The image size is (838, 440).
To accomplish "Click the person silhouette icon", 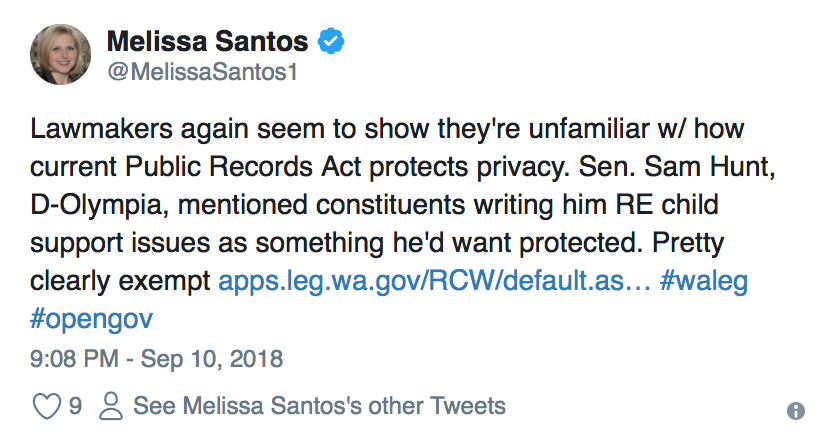I will (x=111, y=406).
